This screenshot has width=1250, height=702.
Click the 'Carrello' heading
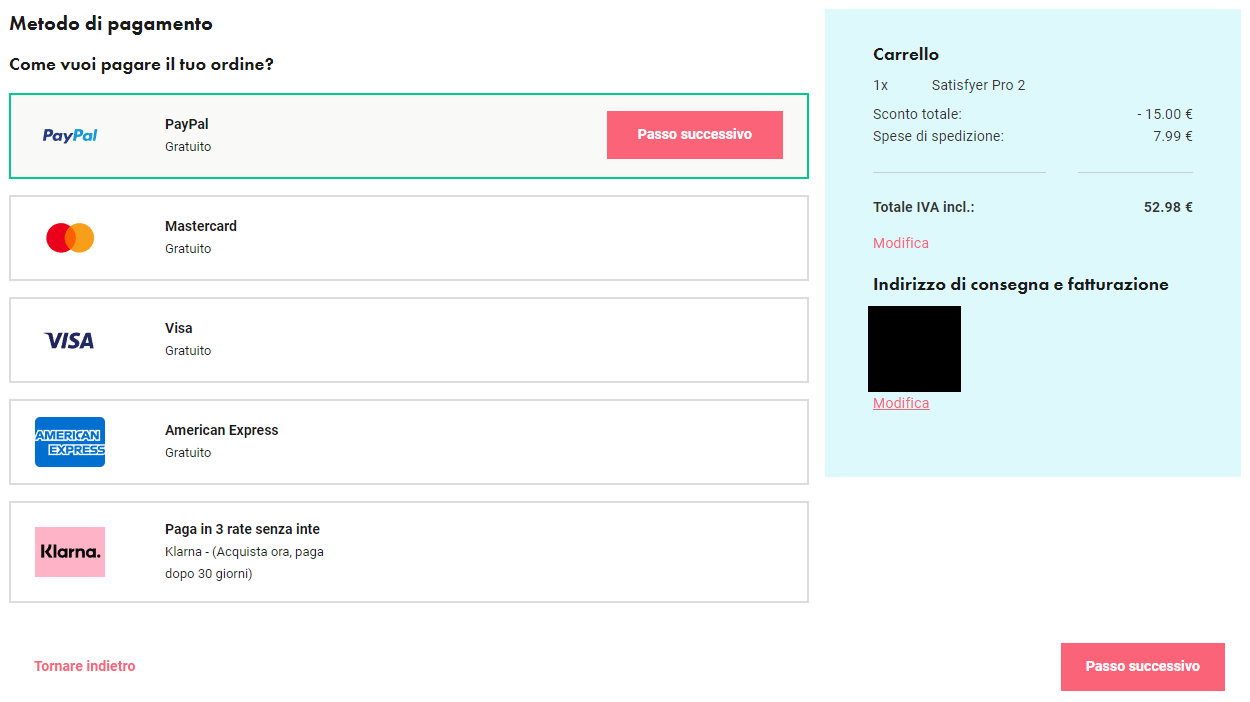[906, 54]
